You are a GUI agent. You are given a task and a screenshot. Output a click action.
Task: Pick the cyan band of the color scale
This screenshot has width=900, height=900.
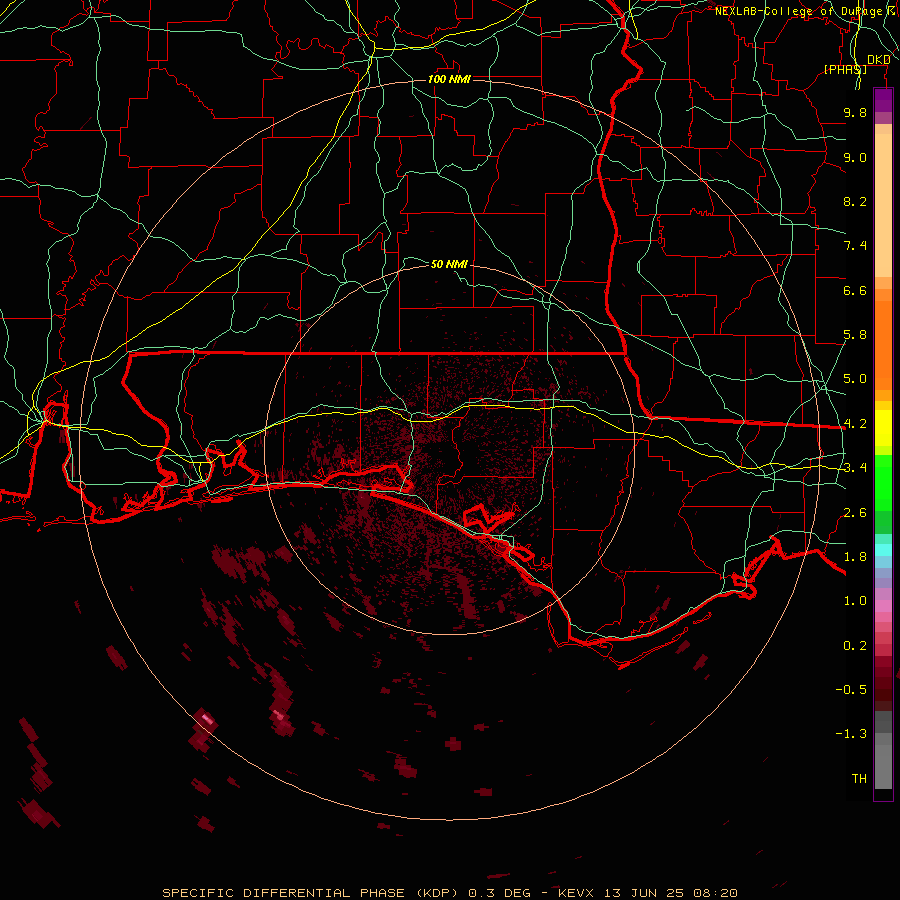[x=883, y=549]
